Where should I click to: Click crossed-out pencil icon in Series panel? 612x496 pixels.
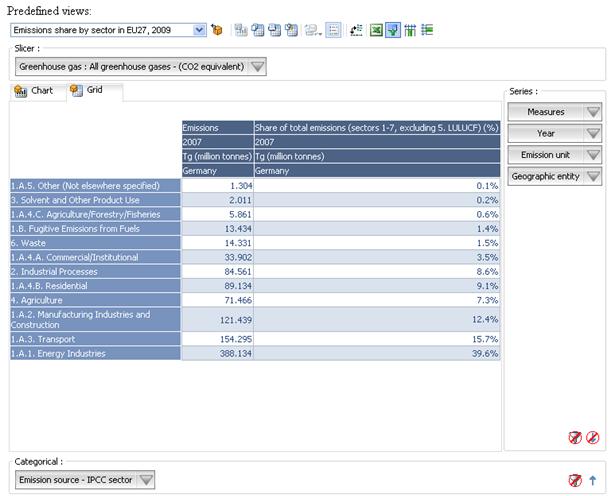pos(592,437)
